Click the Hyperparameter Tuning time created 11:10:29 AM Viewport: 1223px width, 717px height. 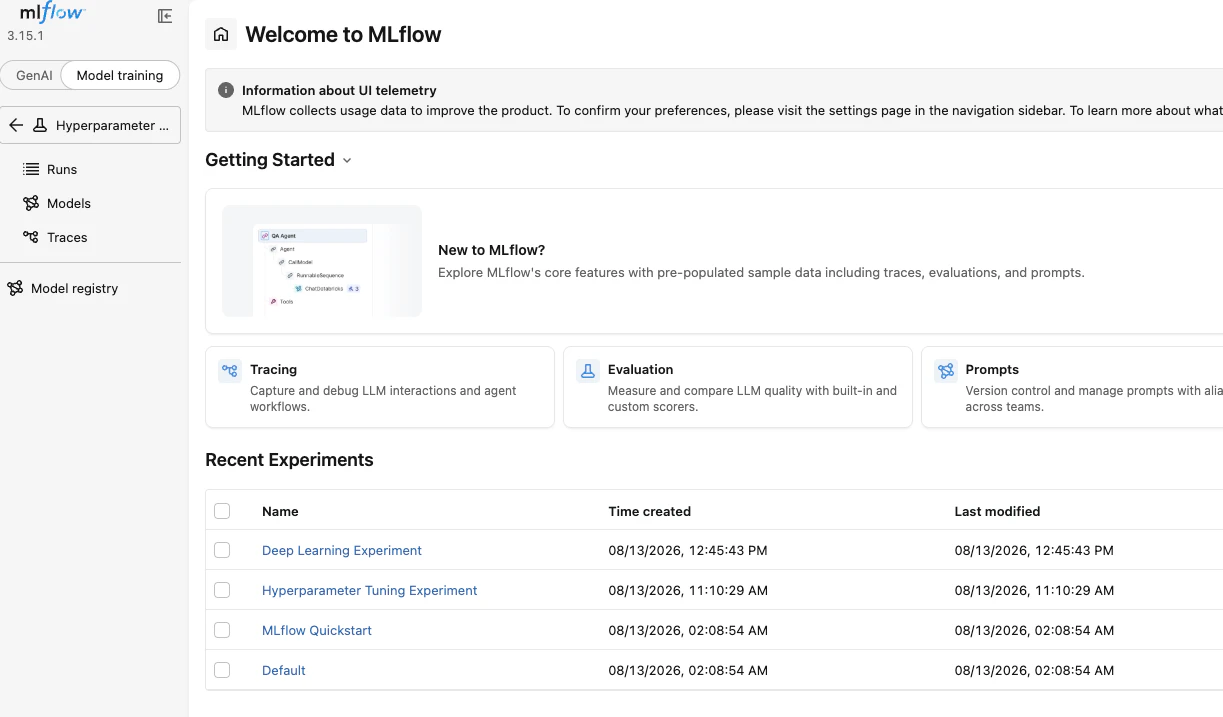[x=688, y=590]
